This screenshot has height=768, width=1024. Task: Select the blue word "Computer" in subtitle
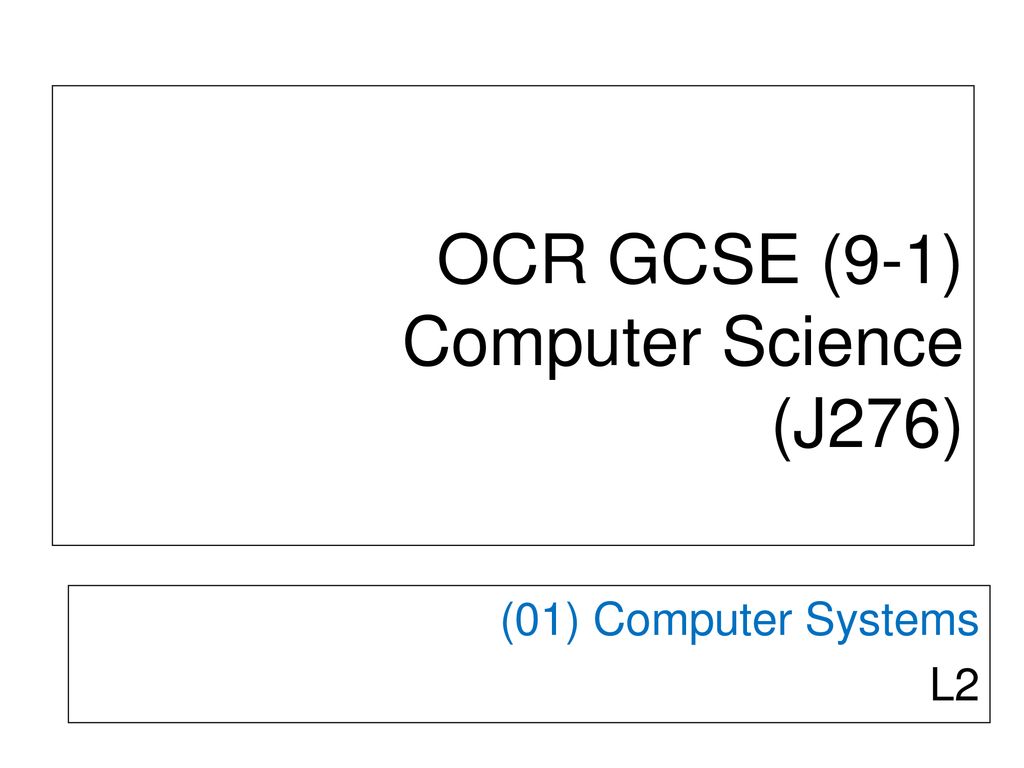pos(694,621)
